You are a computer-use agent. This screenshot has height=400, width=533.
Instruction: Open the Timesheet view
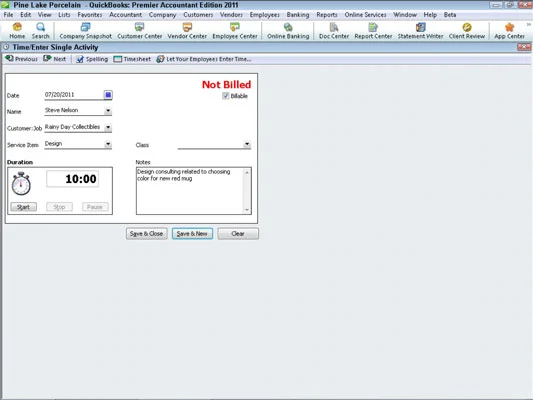(x=132, y=59)
